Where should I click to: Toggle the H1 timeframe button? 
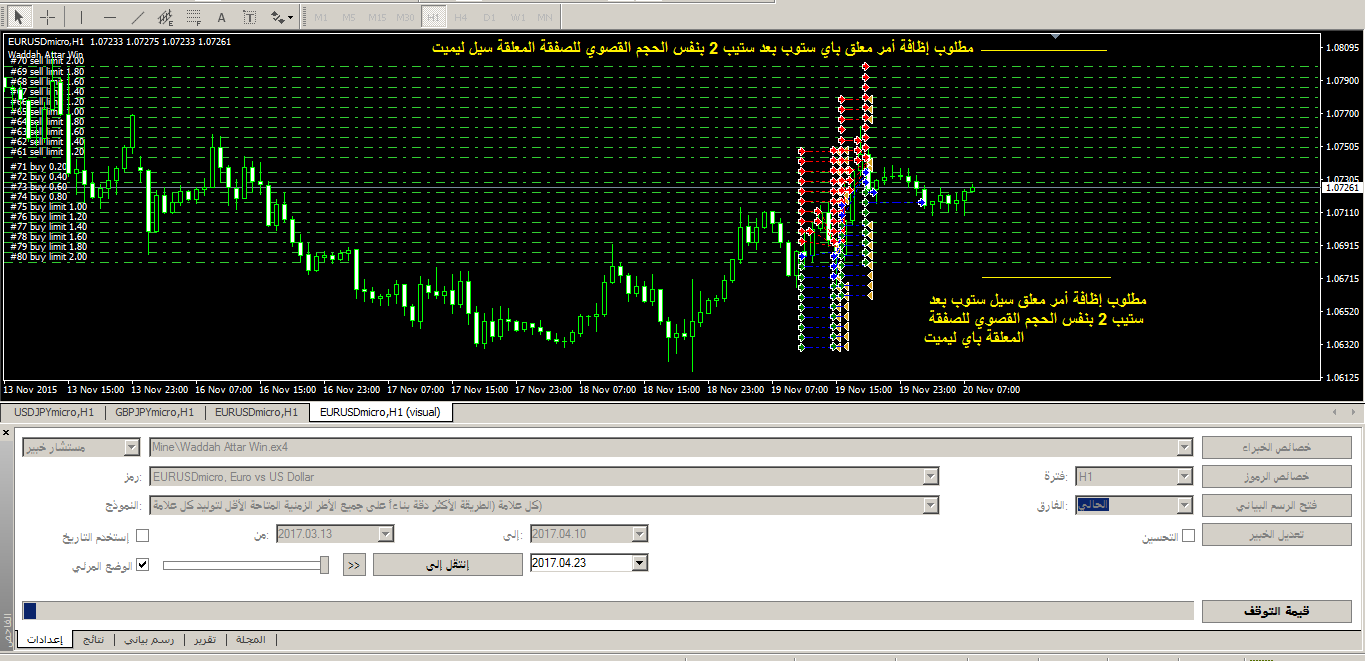coord(432,18)
